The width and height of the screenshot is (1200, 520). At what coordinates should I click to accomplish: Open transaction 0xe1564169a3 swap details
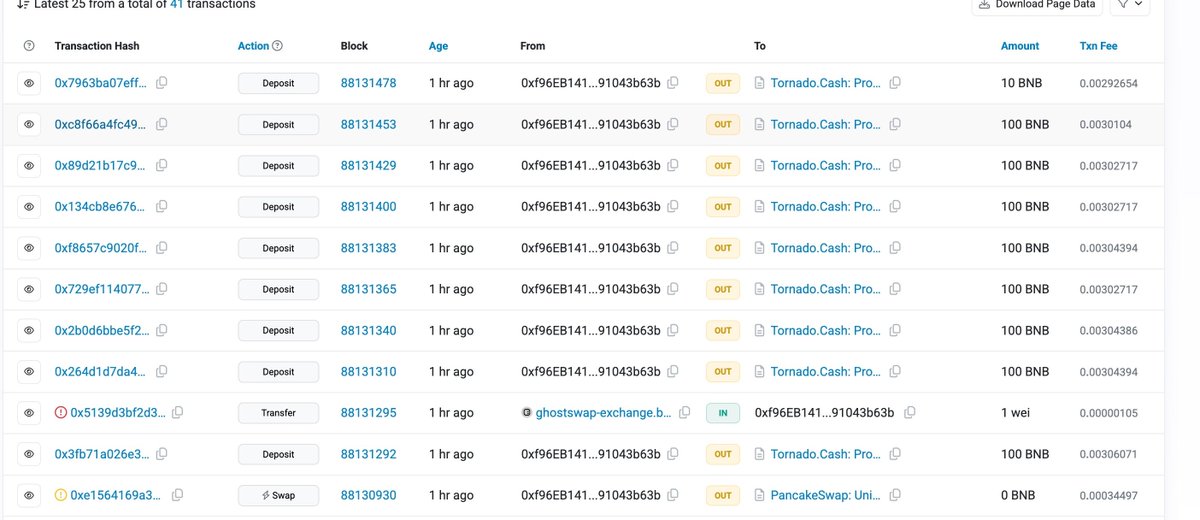(x=117, y=495)
